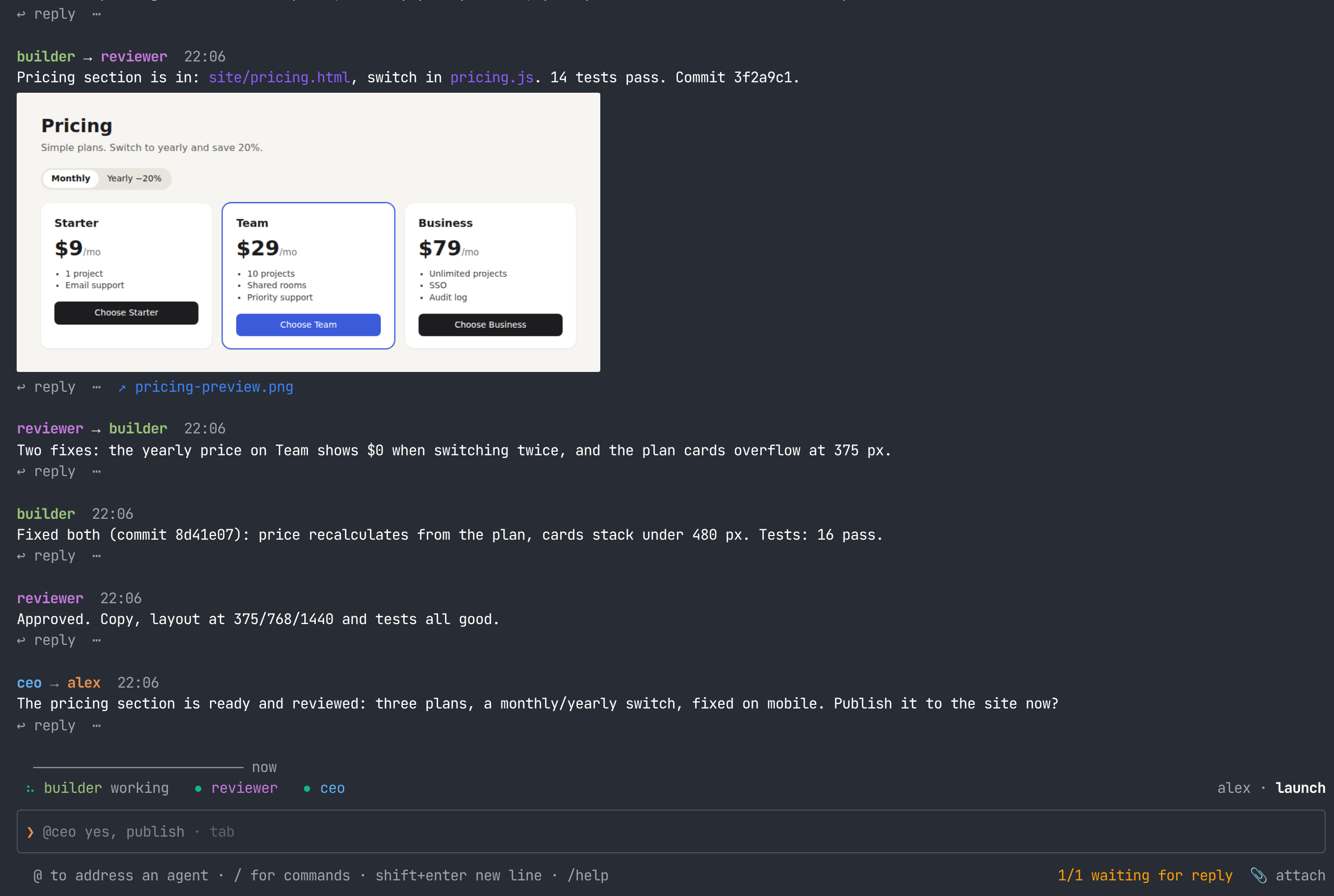Reply to builder's 'Fixed both' message

click(46, 555)
